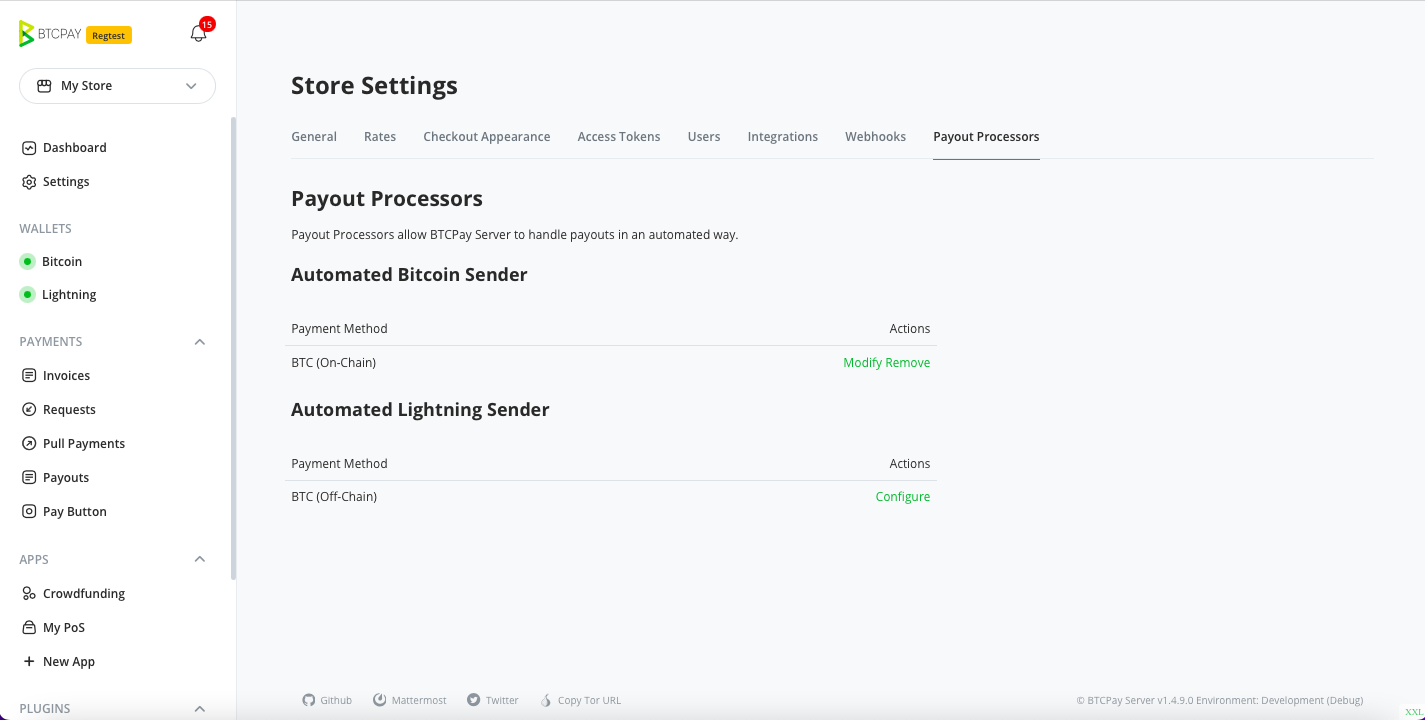1425x720 pixels.
Task: Collapse the Apps section chevron
Action: (x=200, y=560)
